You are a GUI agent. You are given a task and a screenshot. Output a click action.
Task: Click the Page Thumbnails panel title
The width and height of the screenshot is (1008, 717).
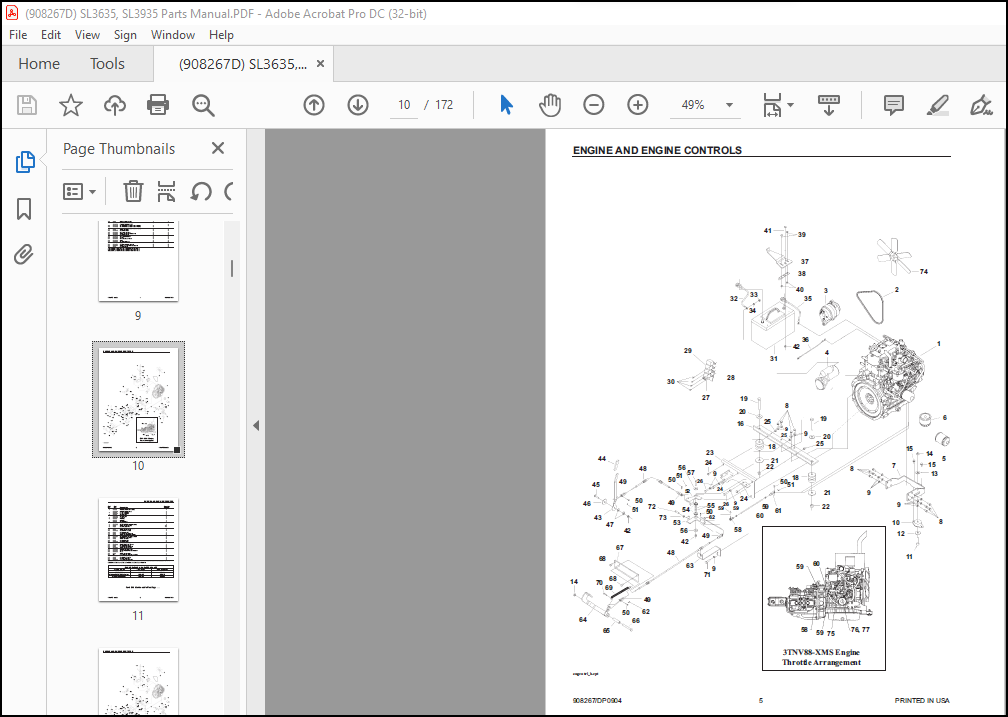[119, 149]
